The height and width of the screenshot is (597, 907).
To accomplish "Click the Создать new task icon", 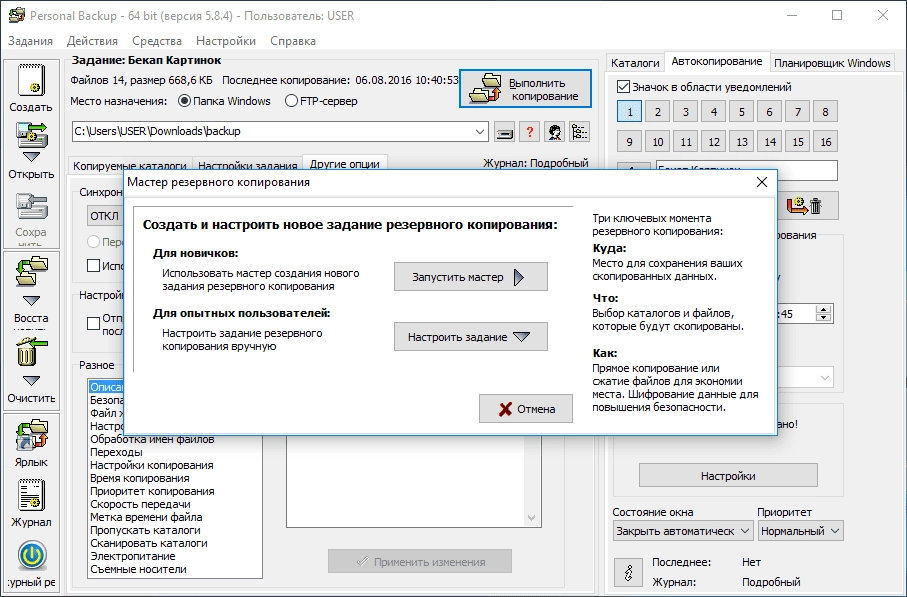I will (x=31, y=80).
